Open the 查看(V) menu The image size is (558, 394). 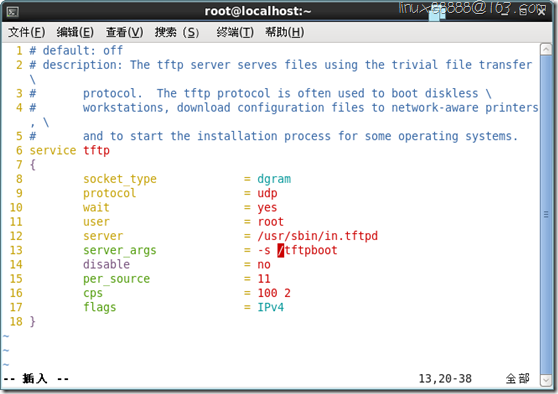125,32
